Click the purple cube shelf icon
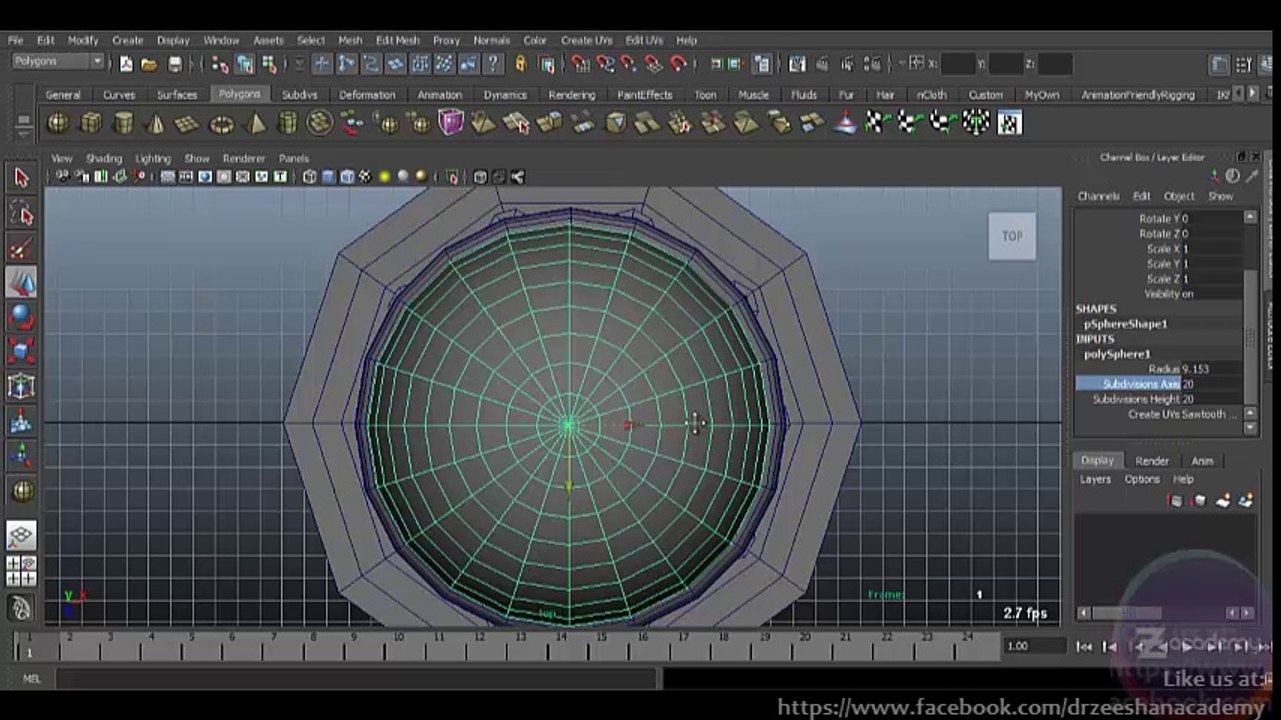 [451, 122]
